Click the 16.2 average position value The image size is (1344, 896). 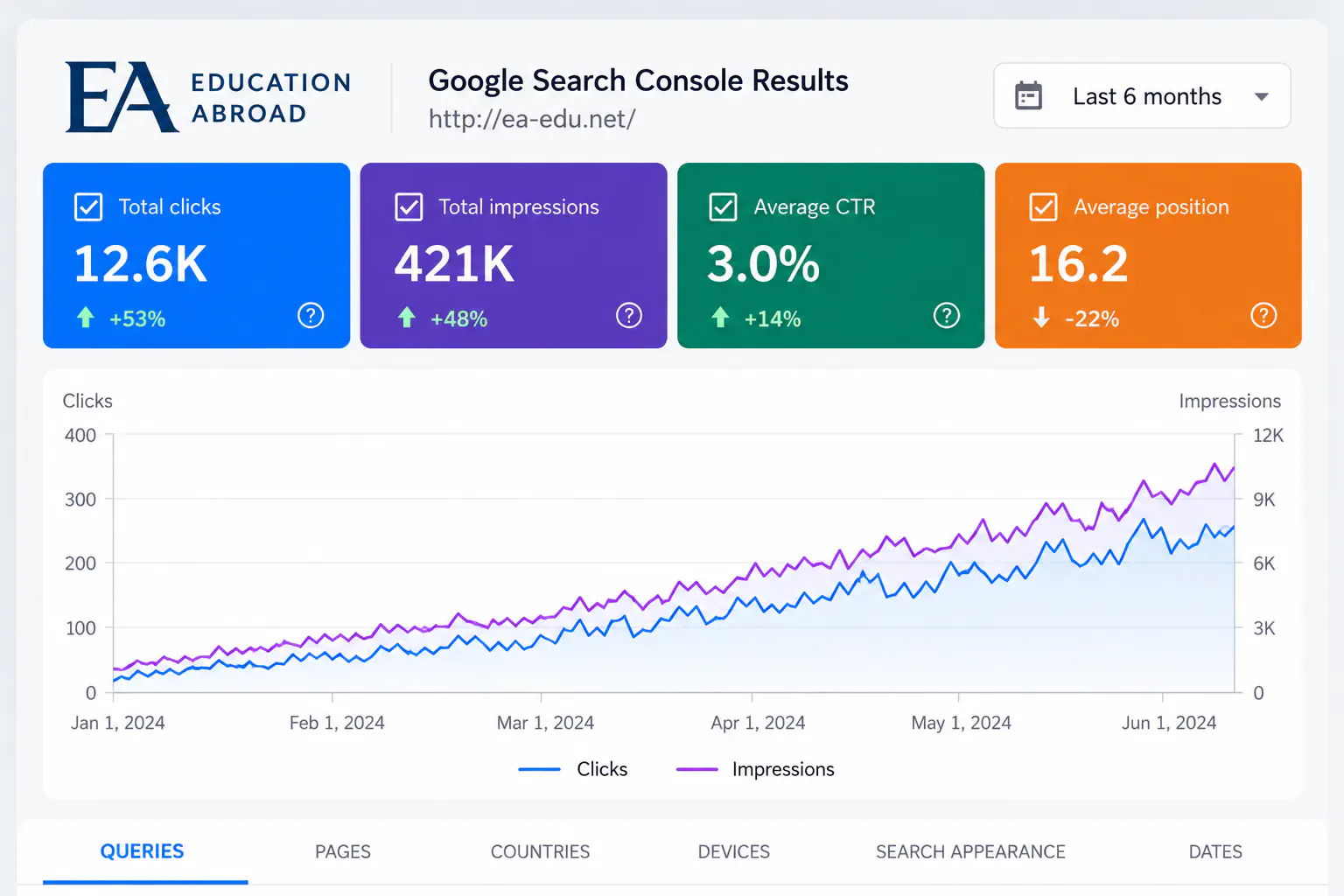click(x=1078, y=263)
